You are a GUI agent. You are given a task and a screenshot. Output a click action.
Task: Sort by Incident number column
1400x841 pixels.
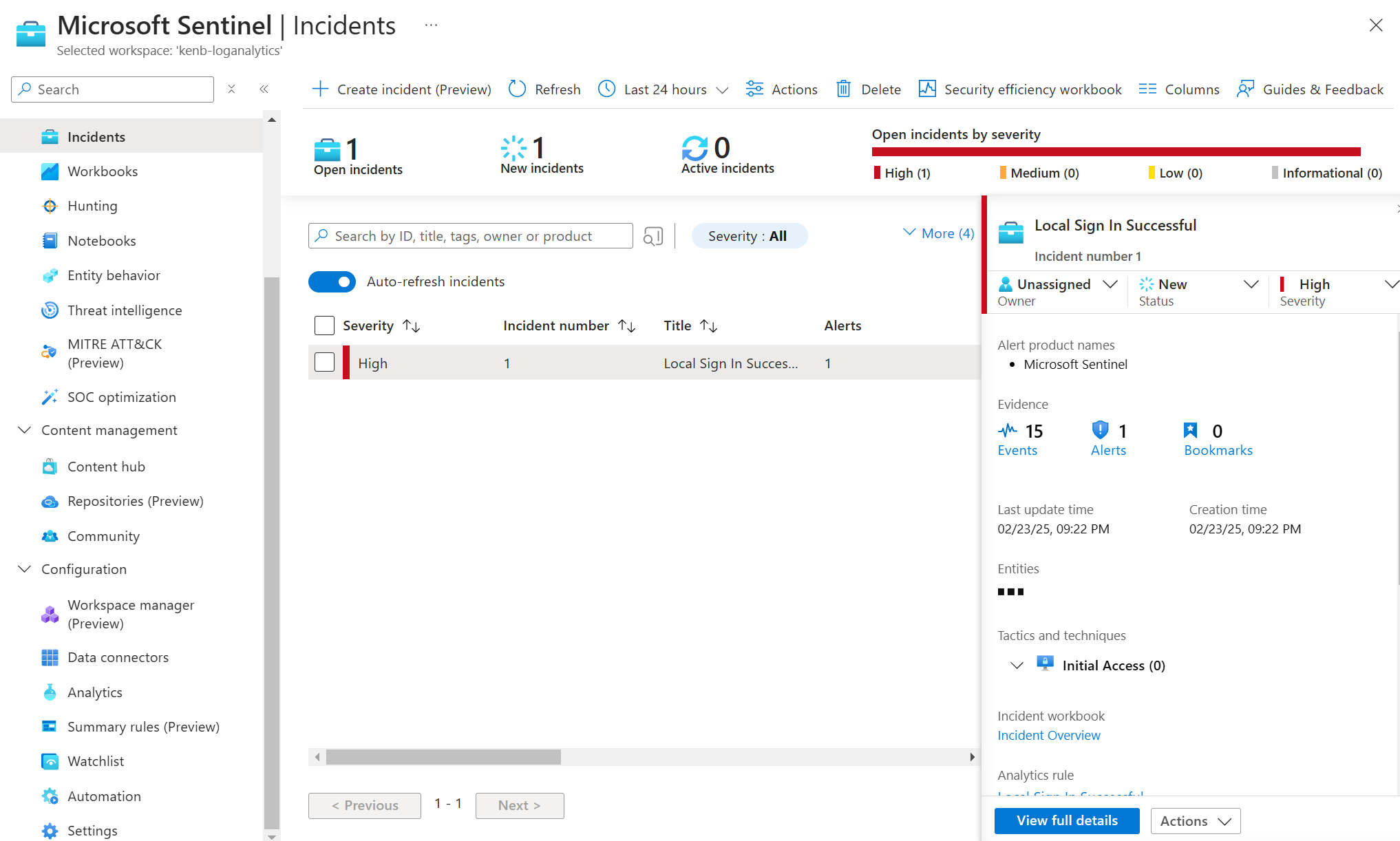tap(569, 326)
